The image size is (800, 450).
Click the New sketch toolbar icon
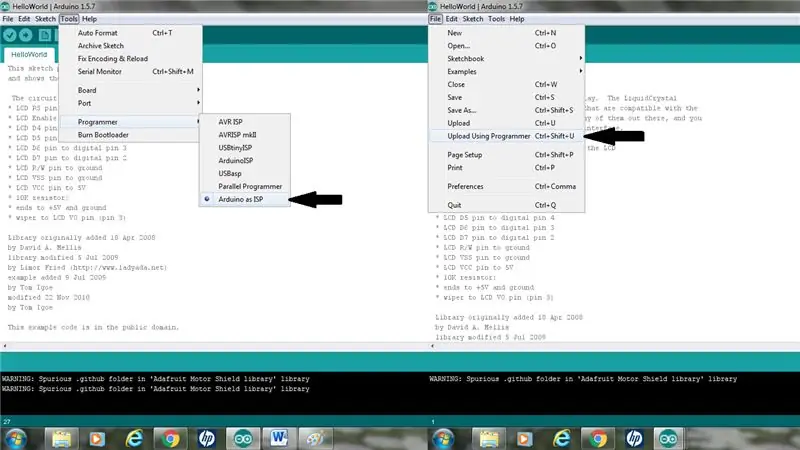pyautogui.click(x=45, y=35)
